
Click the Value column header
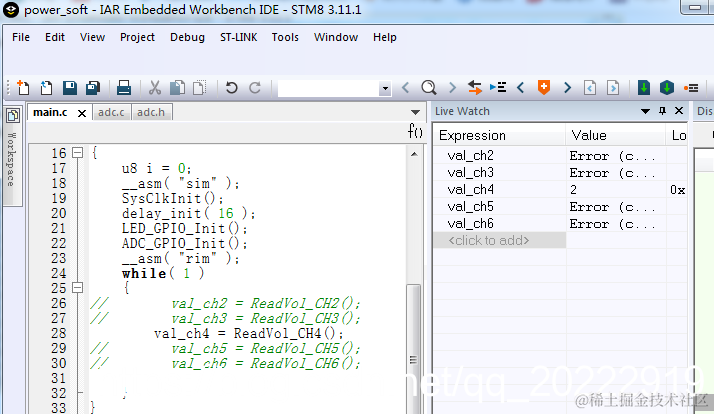tap(616, 135)
